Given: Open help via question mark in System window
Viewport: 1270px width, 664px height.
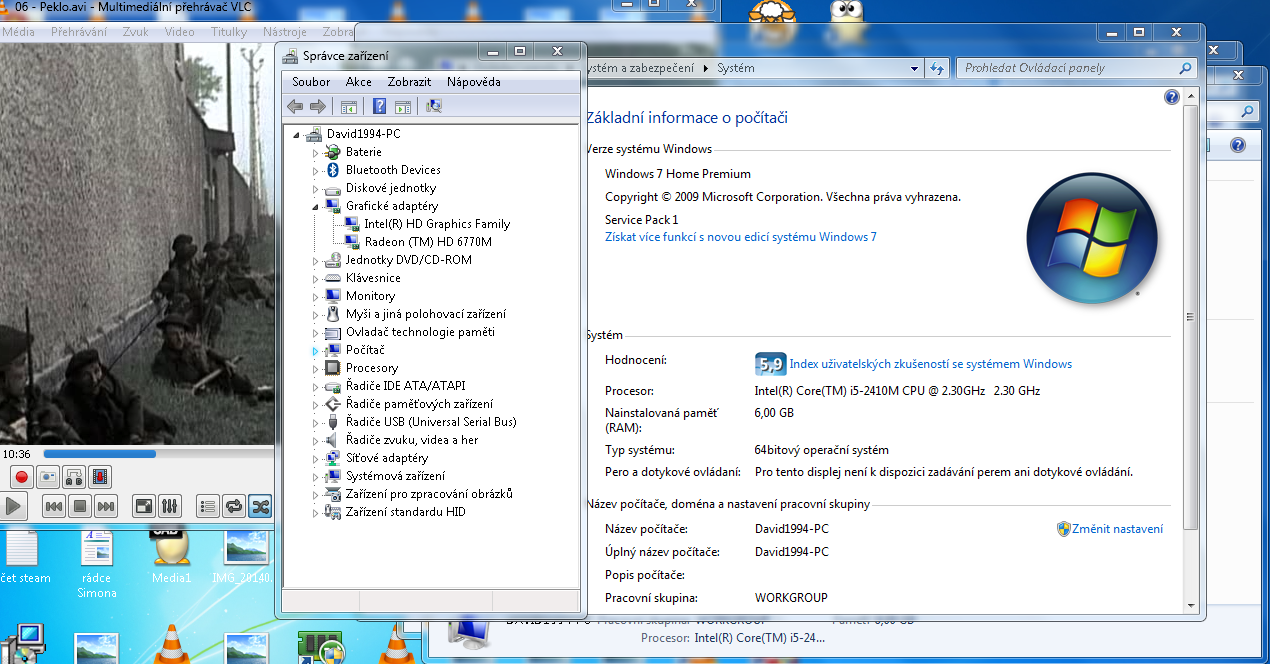Looking at the screenshot, I should point(1172,97).
